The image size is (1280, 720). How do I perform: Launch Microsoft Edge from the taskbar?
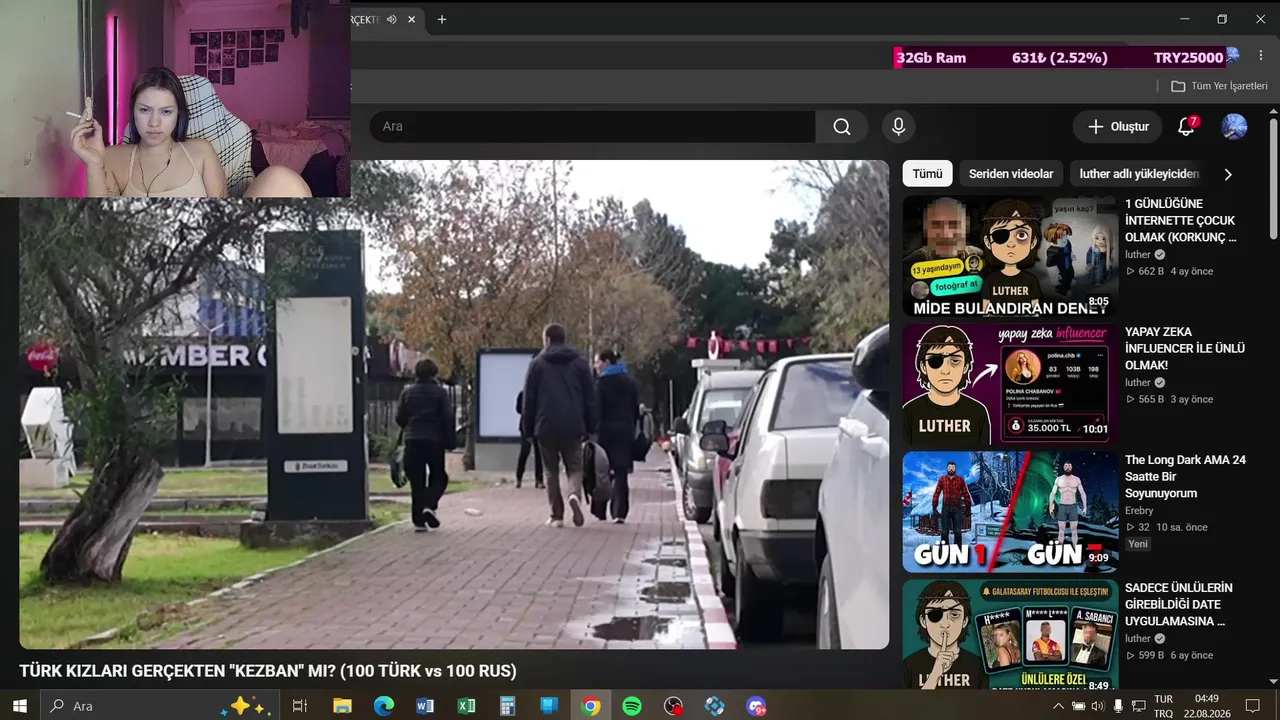pyautogui.click(x=384, y=706)
